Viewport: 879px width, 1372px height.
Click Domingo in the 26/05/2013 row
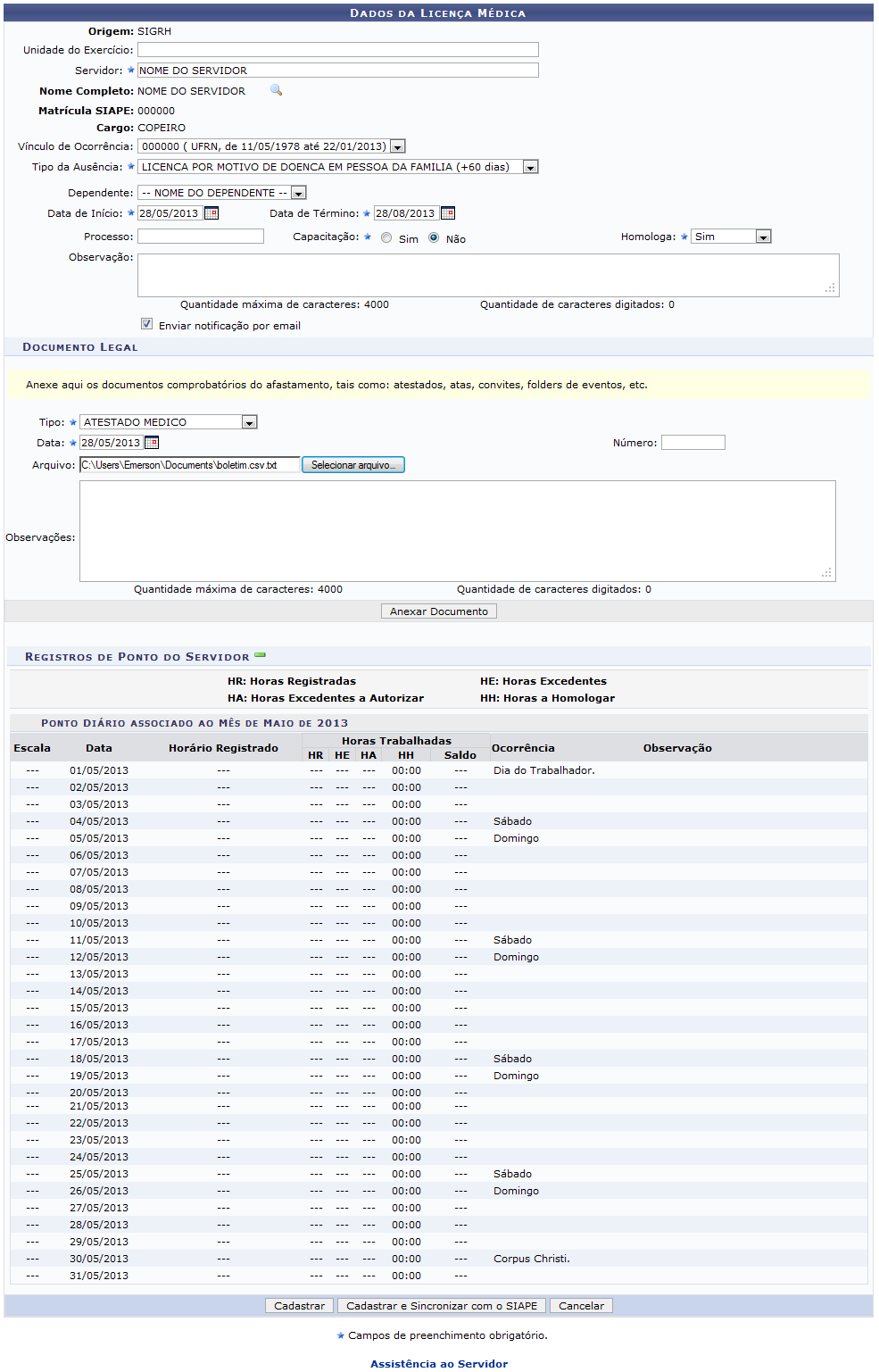(x=516, y=1191)
